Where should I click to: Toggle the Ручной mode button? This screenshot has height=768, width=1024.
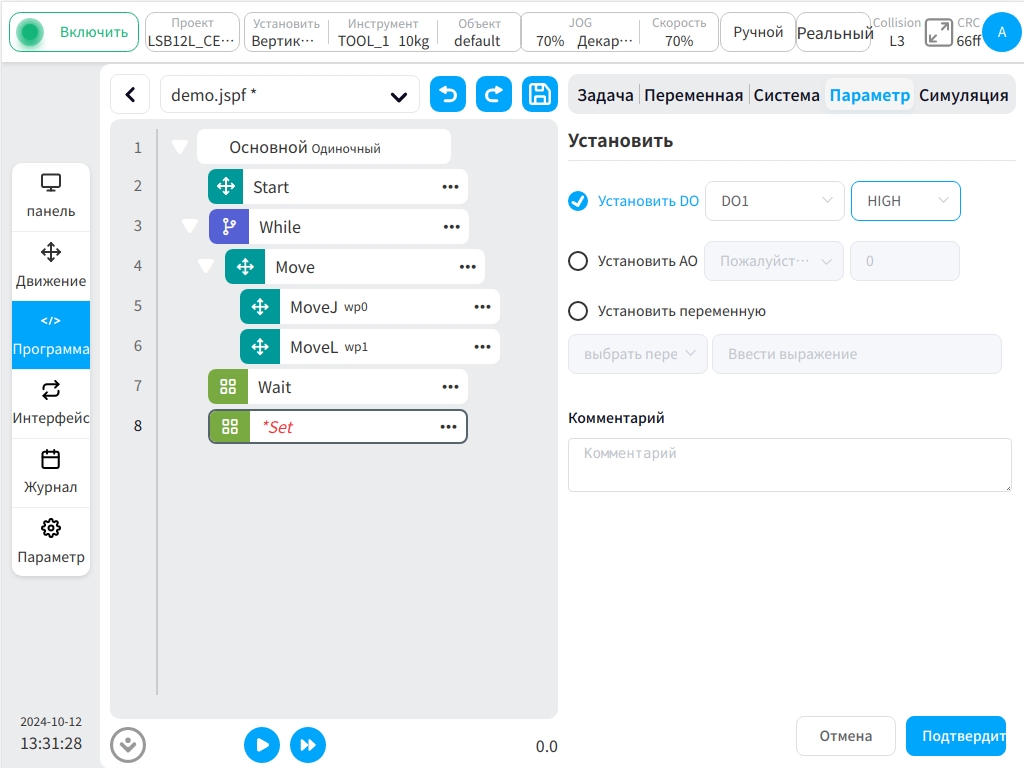tap(758, 32)
